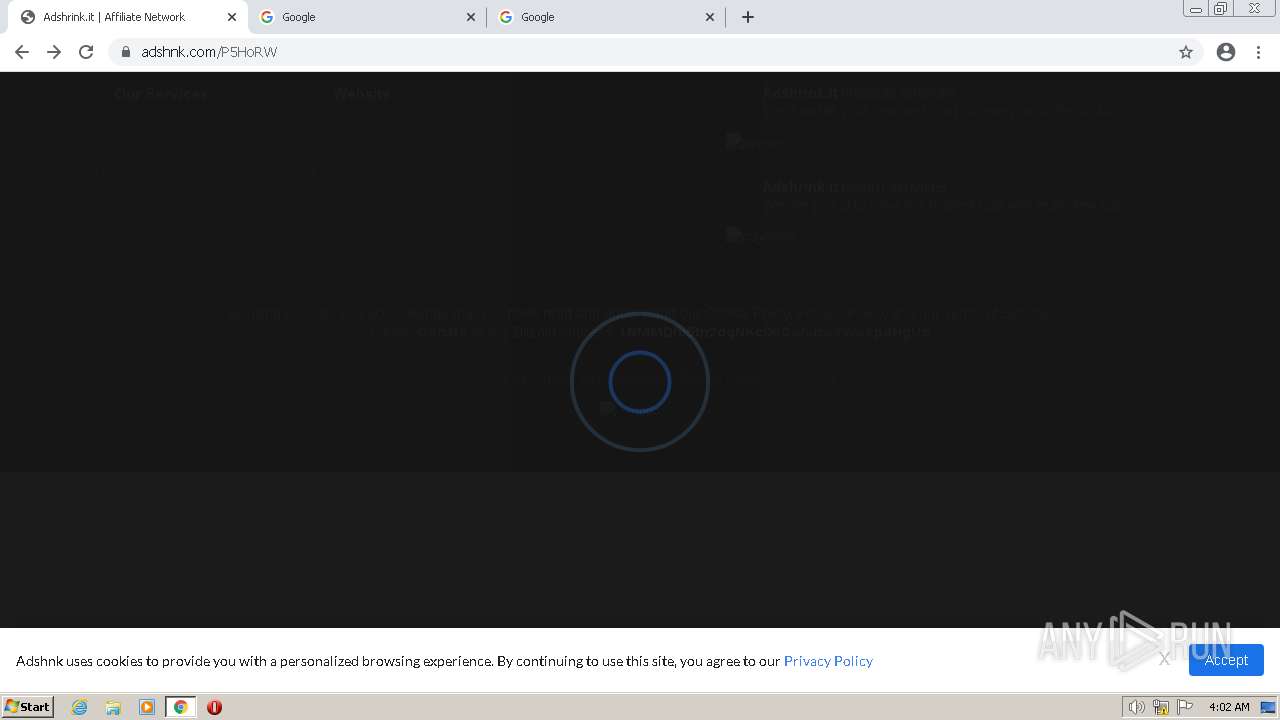The height and width of the screenshot is (720, 1280).
Task: Open the Privacy Policy link
Action: [x=828, y=661]
